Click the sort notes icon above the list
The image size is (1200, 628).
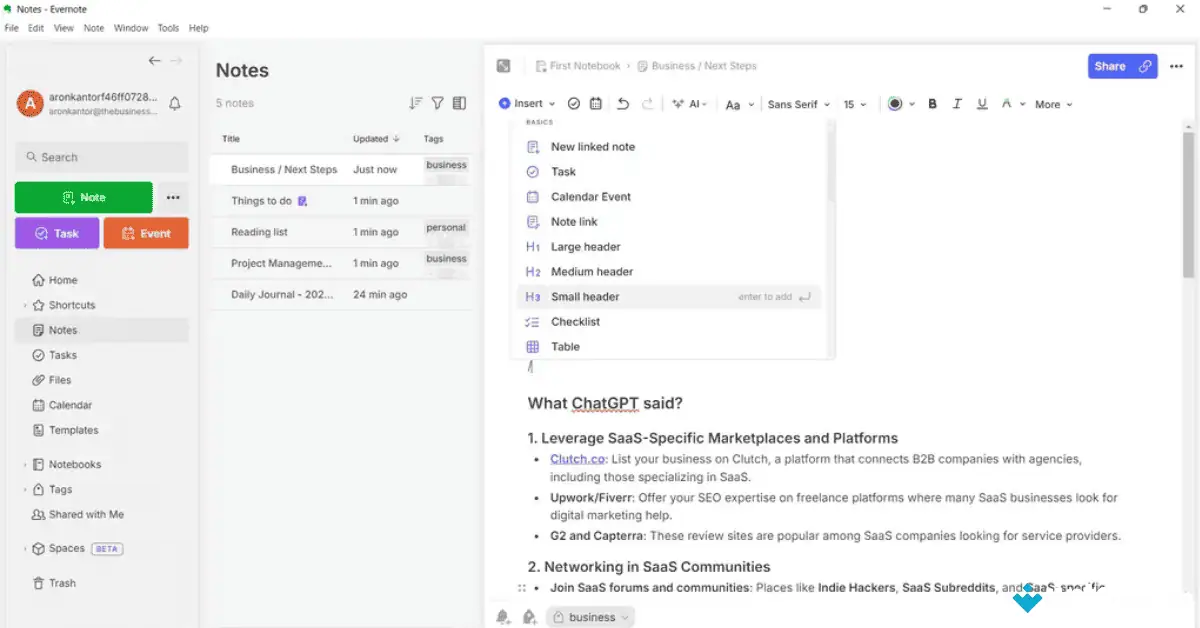(x=416, y=102)
